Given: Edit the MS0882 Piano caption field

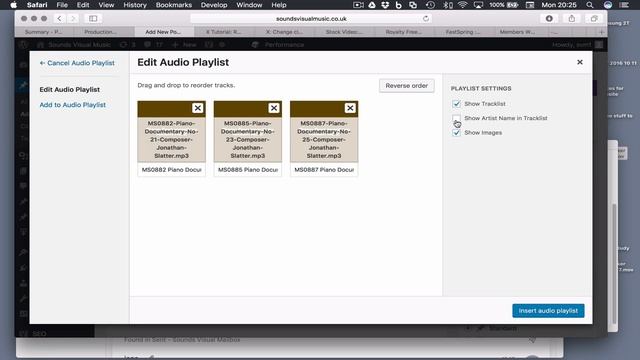Looking at the screenshot, I should (171, 170).
